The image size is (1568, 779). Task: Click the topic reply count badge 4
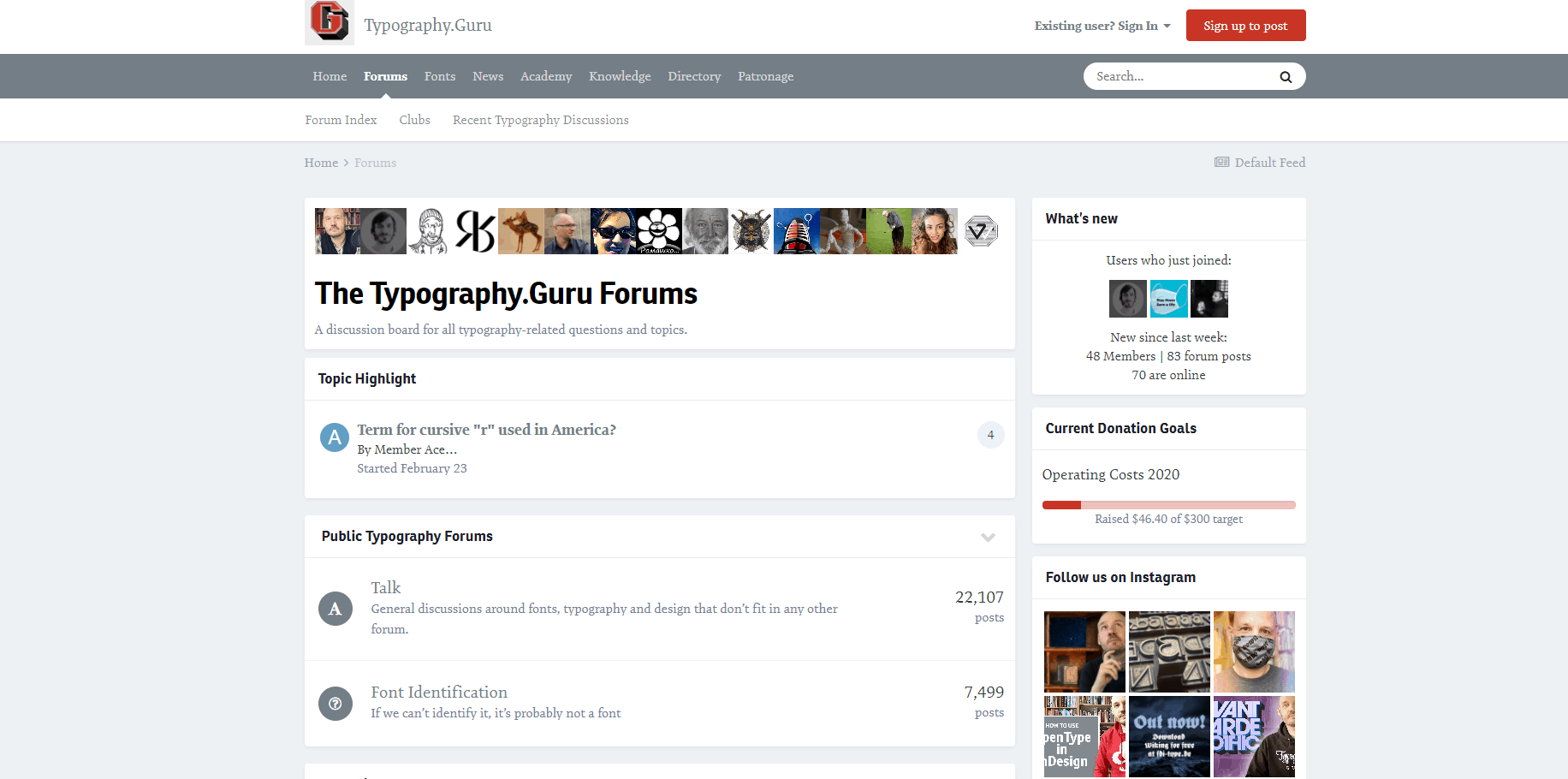click(990, 435)
